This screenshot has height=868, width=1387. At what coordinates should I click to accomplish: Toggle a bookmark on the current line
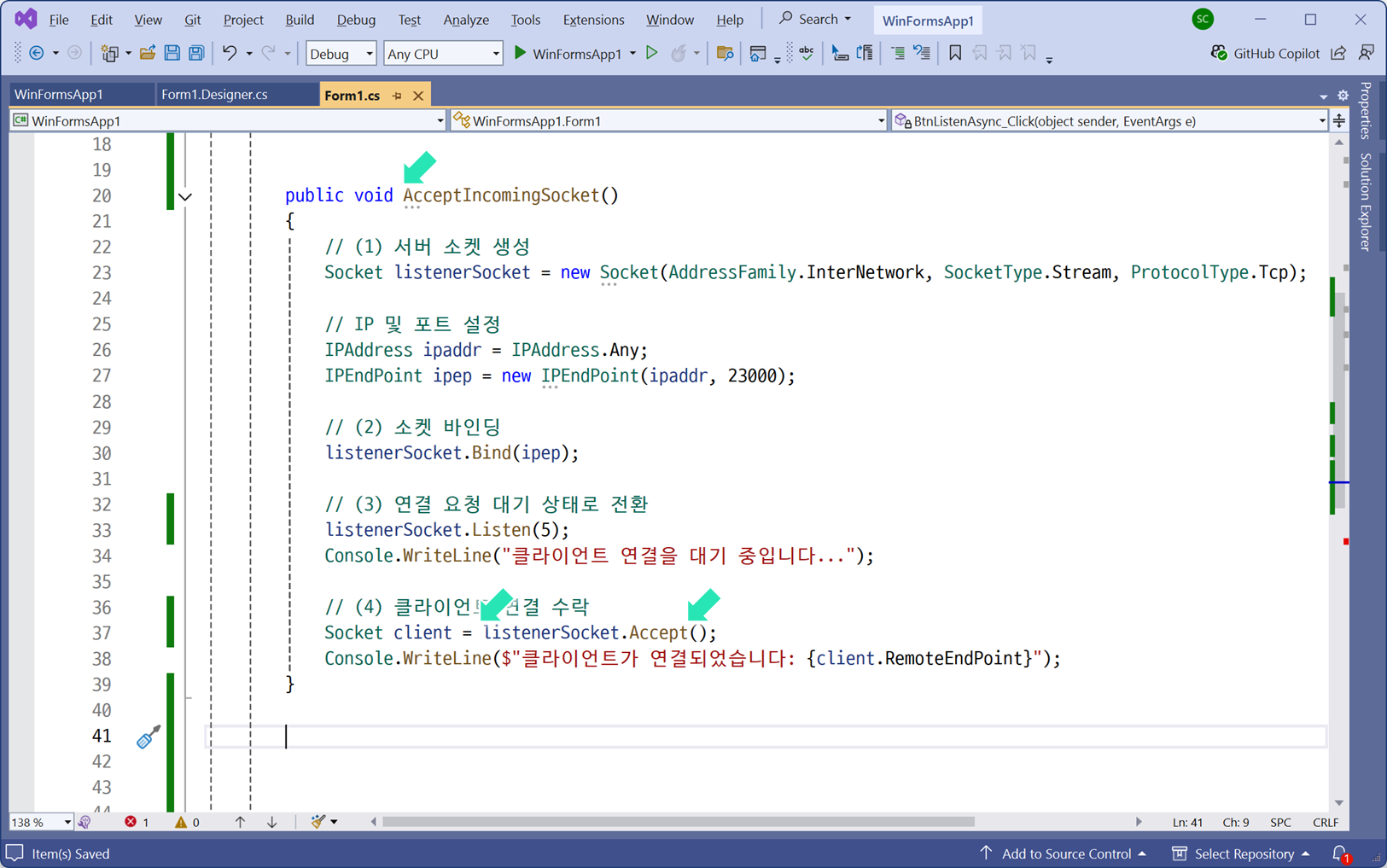click(955, 54)
